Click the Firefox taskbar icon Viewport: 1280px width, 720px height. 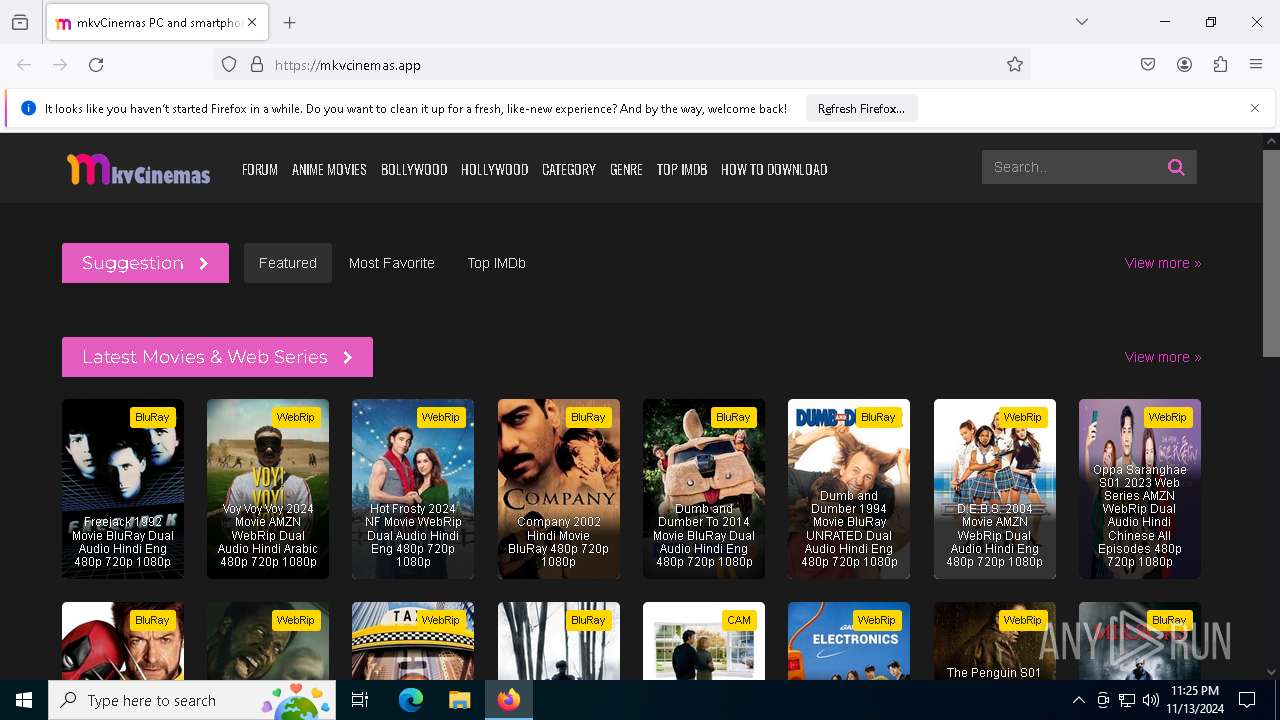point(509,700)
